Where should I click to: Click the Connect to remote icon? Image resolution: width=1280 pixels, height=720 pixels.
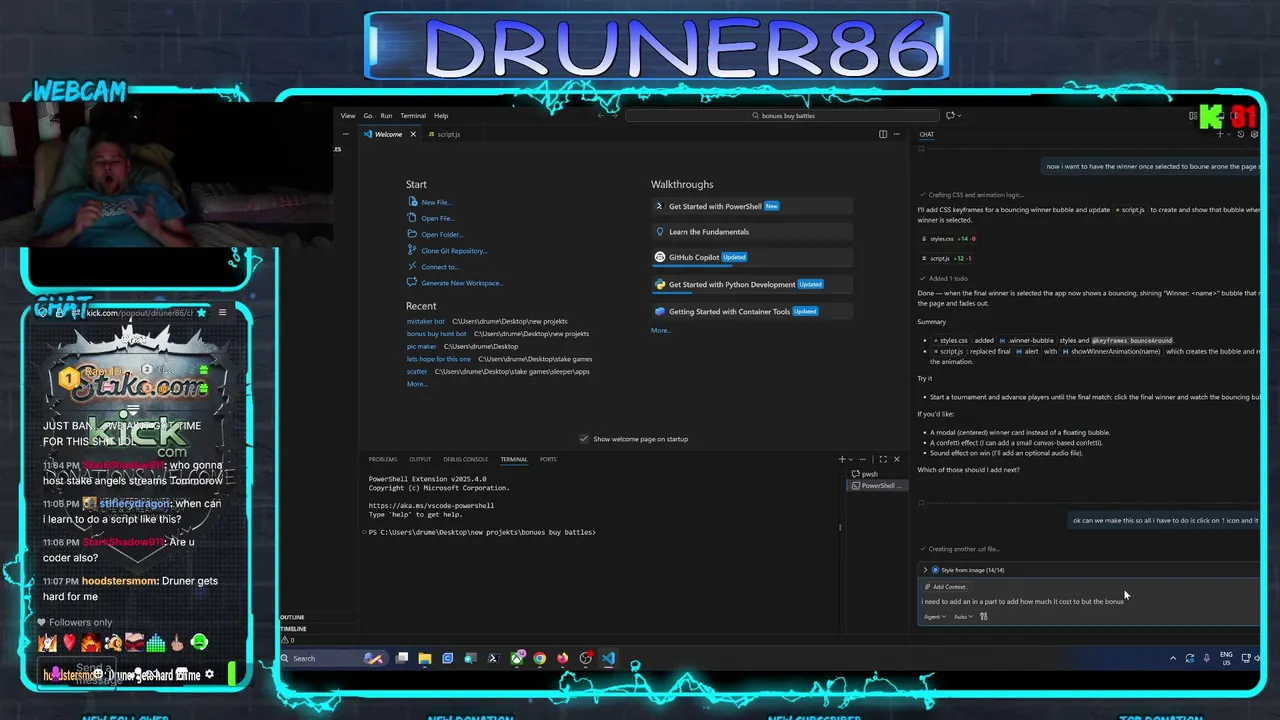click(413, 266)
